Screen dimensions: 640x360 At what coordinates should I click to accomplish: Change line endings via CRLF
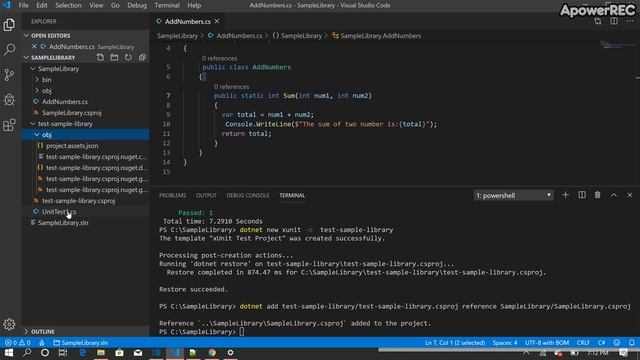(x=583, y=343)
